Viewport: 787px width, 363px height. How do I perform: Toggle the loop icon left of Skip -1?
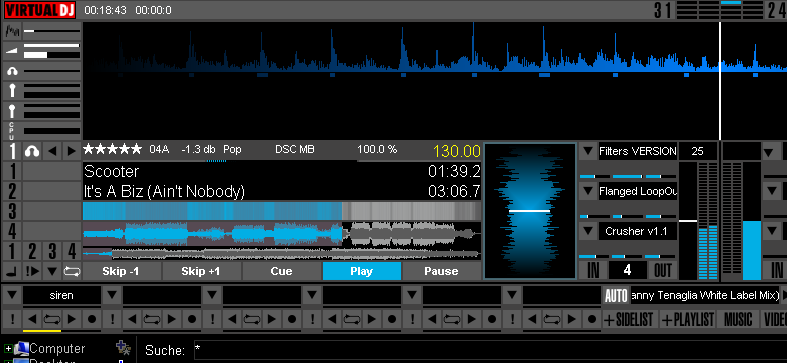pos(71,271)
